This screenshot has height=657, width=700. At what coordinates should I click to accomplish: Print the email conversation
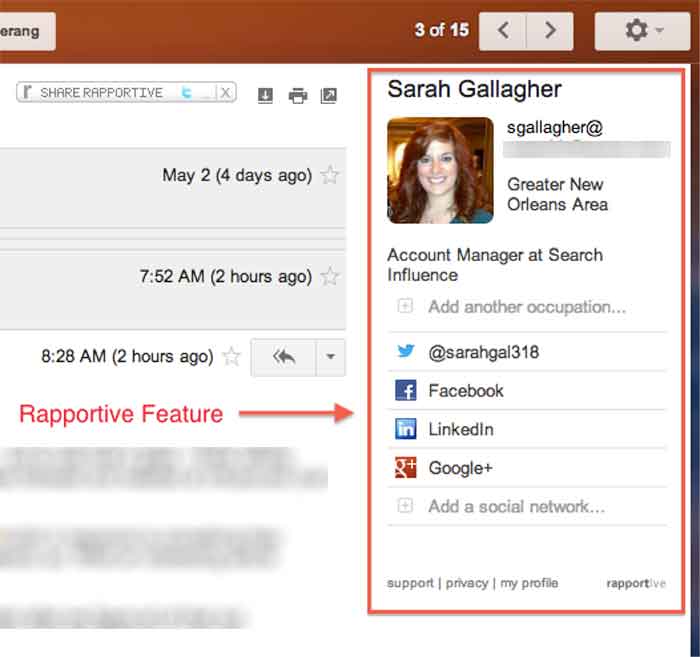point(297,96)
